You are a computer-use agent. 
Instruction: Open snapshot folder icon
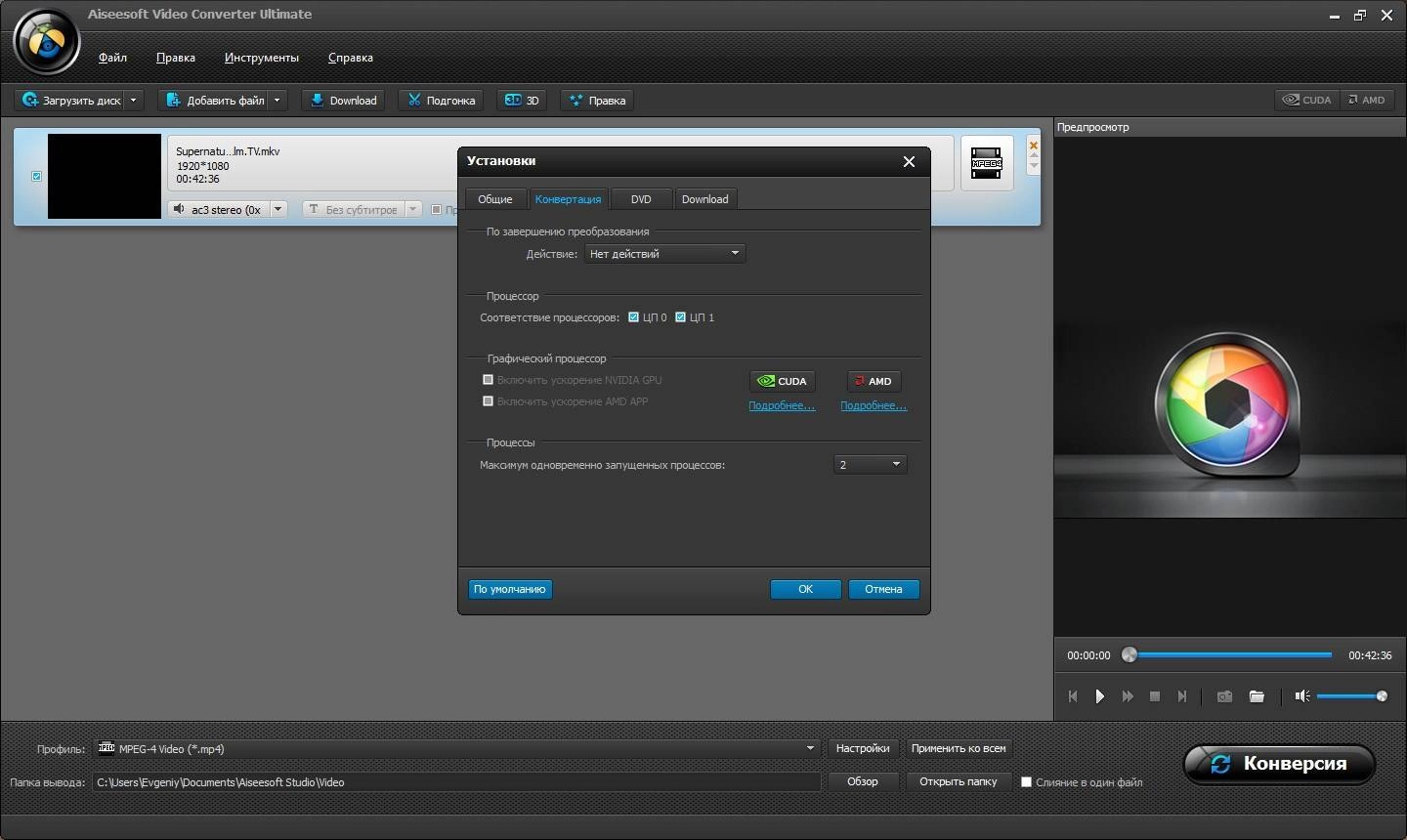(1257, 696)
